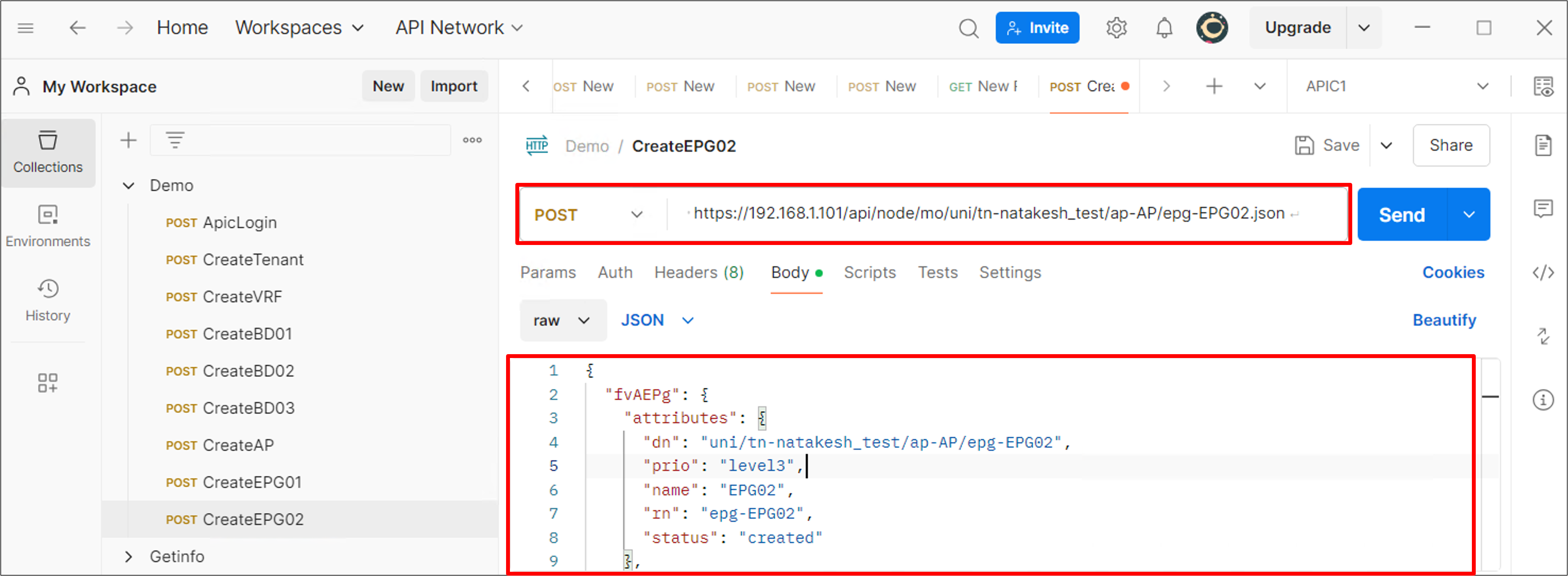The image size is (1568, 576).
Task: Open the POST method dropdown
Action: pyautogui.click(x=637, y=214)
